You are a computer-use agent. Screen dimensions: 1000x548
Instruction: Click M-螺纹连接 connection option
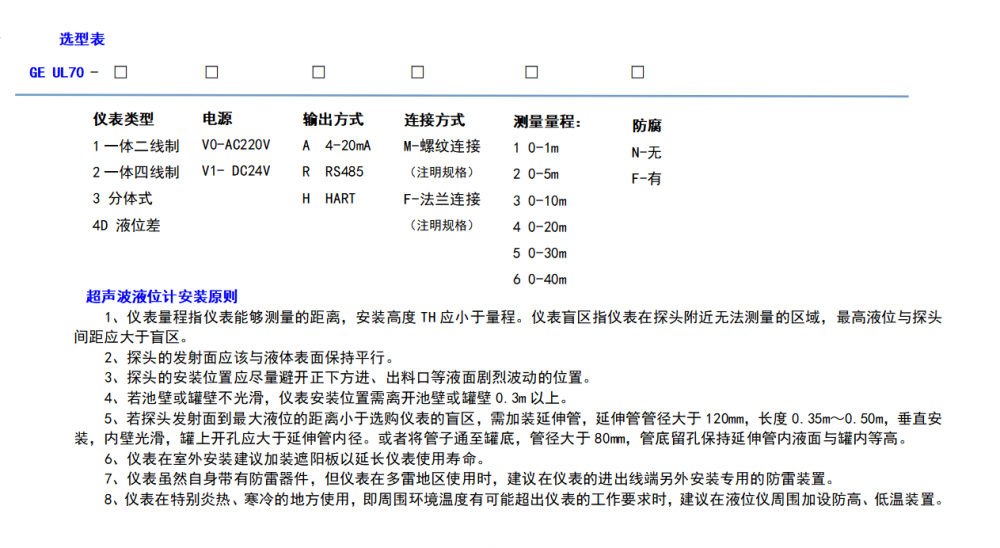(442, 146)
